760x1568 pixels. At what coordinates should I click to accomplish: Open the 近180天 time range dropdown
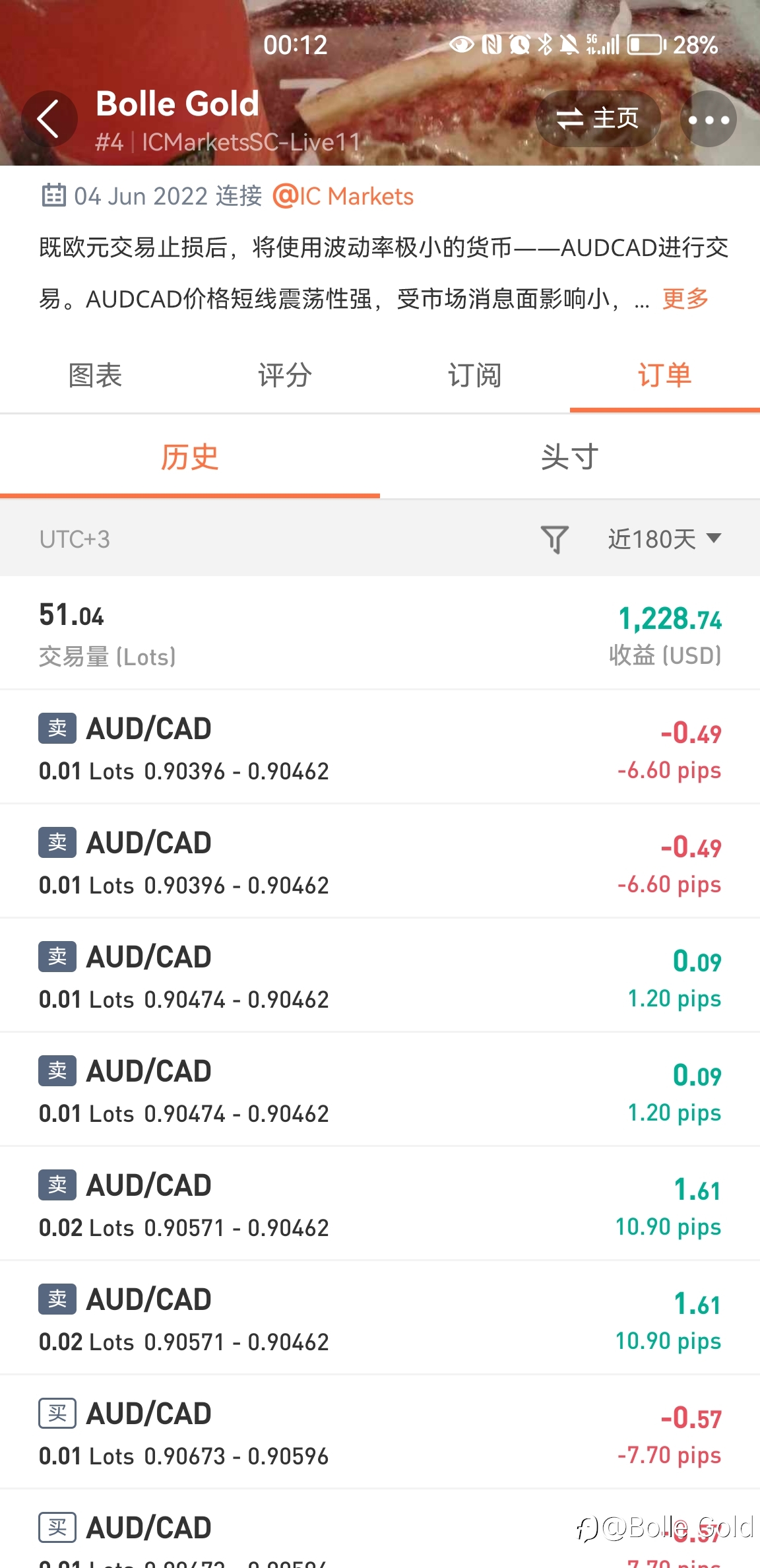[x=664, y=539]
